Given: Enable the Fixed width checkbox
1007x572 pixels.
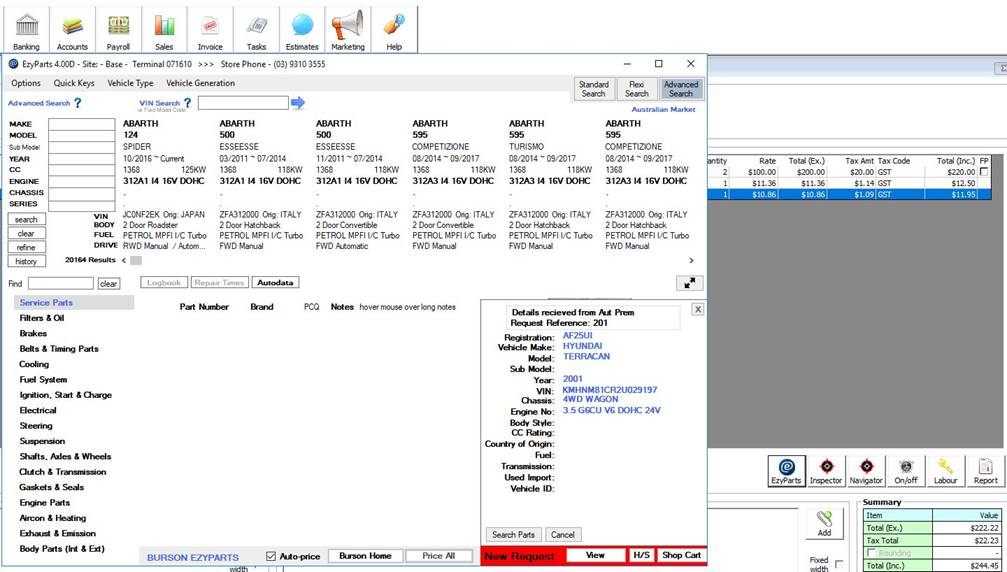Looking at the screenshot, I should (x=838, y=564).
